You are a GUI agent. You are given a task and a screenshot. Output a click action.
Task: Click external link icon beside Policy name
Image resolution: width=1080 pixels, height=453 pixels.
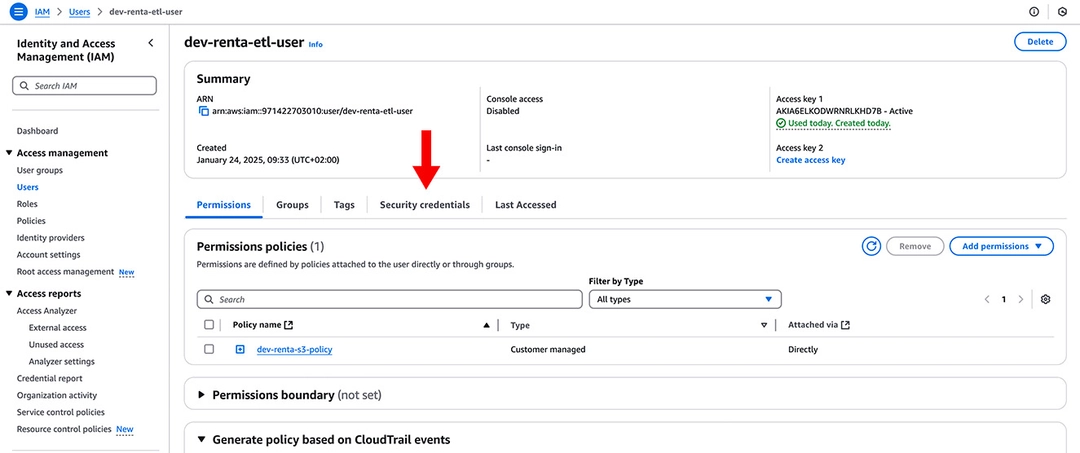click(x=289, y=325)
